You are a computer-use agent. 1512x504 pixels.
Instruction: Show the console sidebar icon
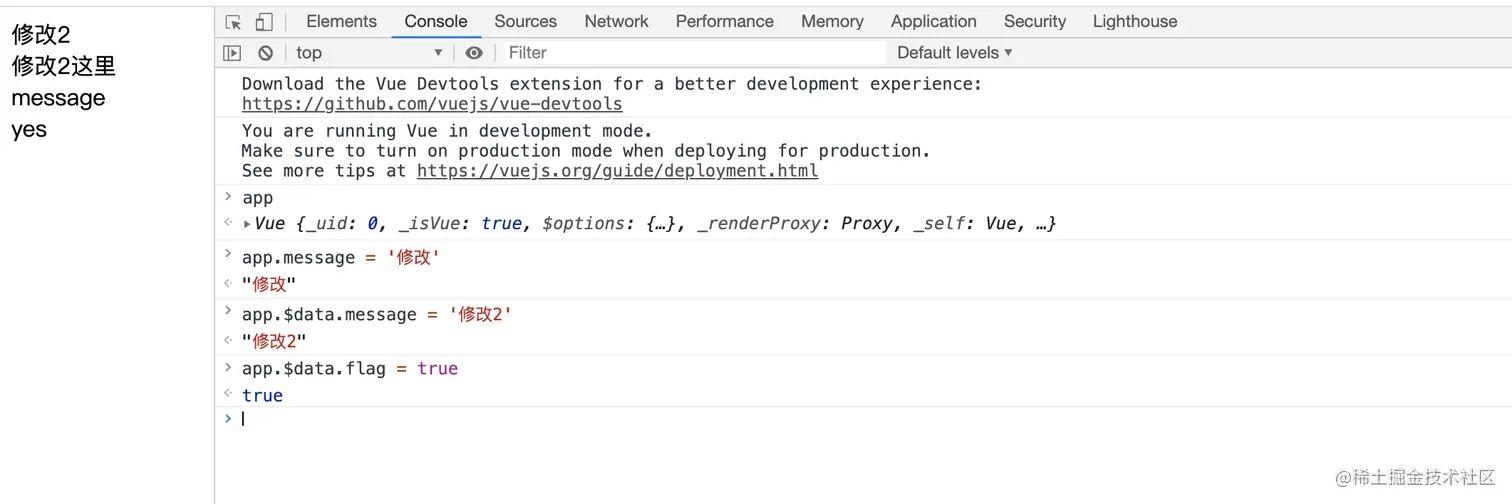click(232, 53)
